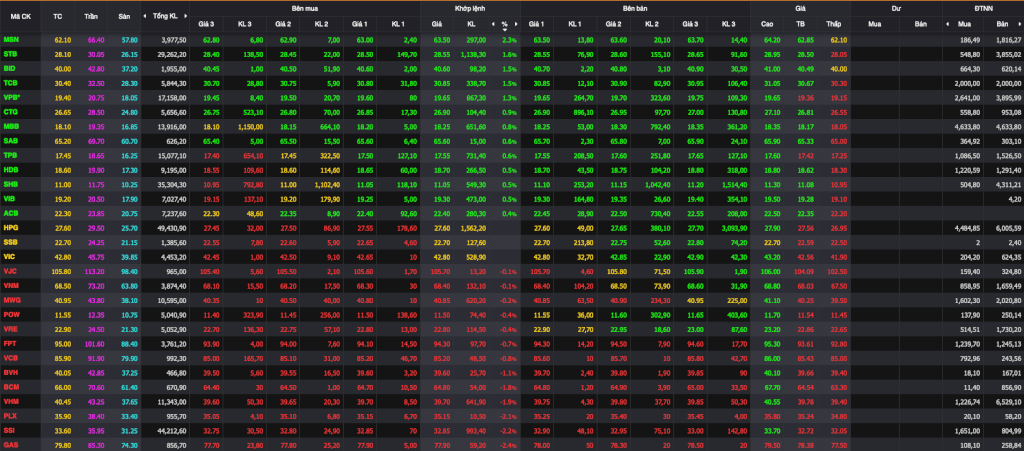This screenshot has width=1024, height=451.
Task: Click the Thấp low price header
Action: pyautogui.click(x=833, y=24)
